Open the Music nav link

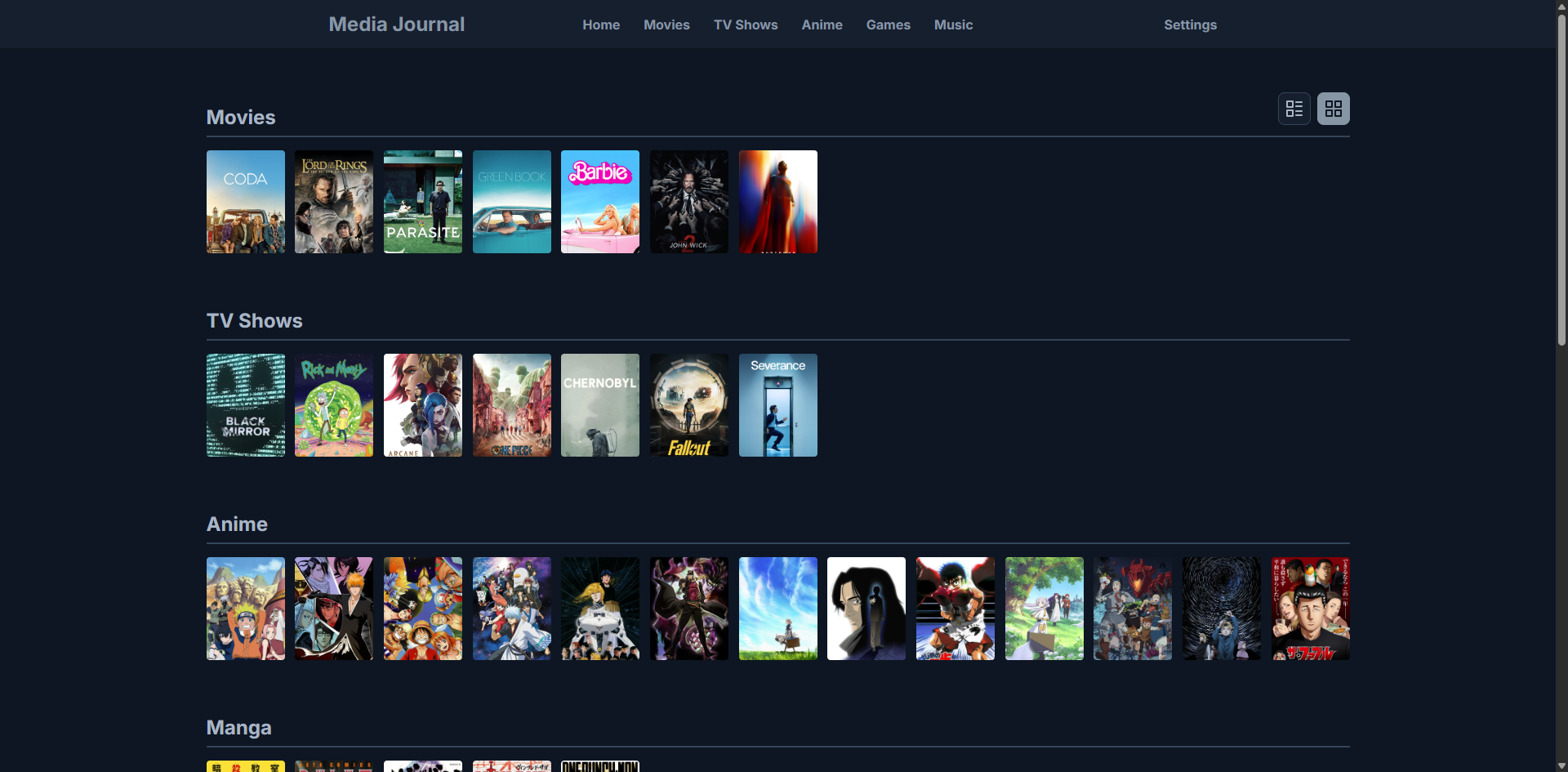[x=953, y=25]
